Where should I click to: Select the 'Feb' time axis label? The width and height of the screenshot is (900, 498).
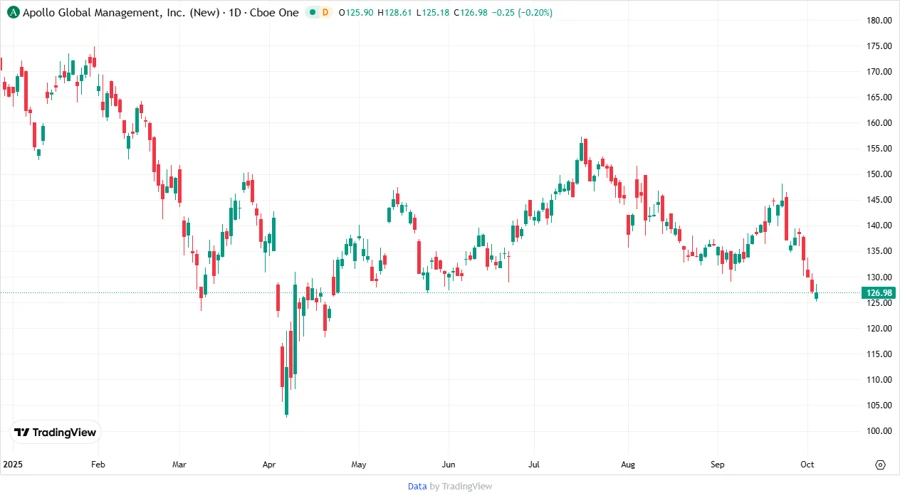[97, 465]
